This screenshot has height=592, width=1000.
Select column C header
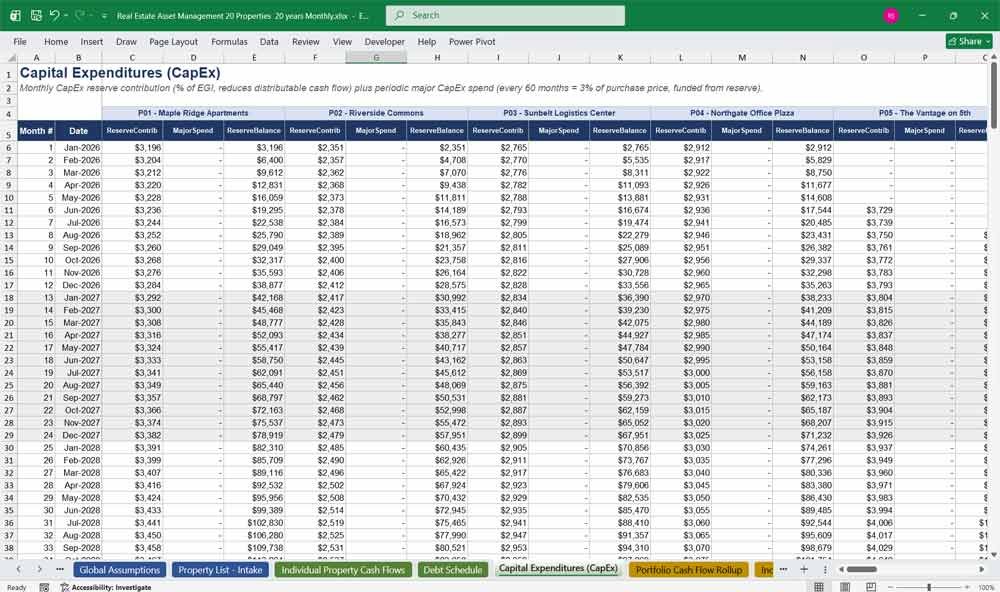pyautogui.click(x=132, y=57)
